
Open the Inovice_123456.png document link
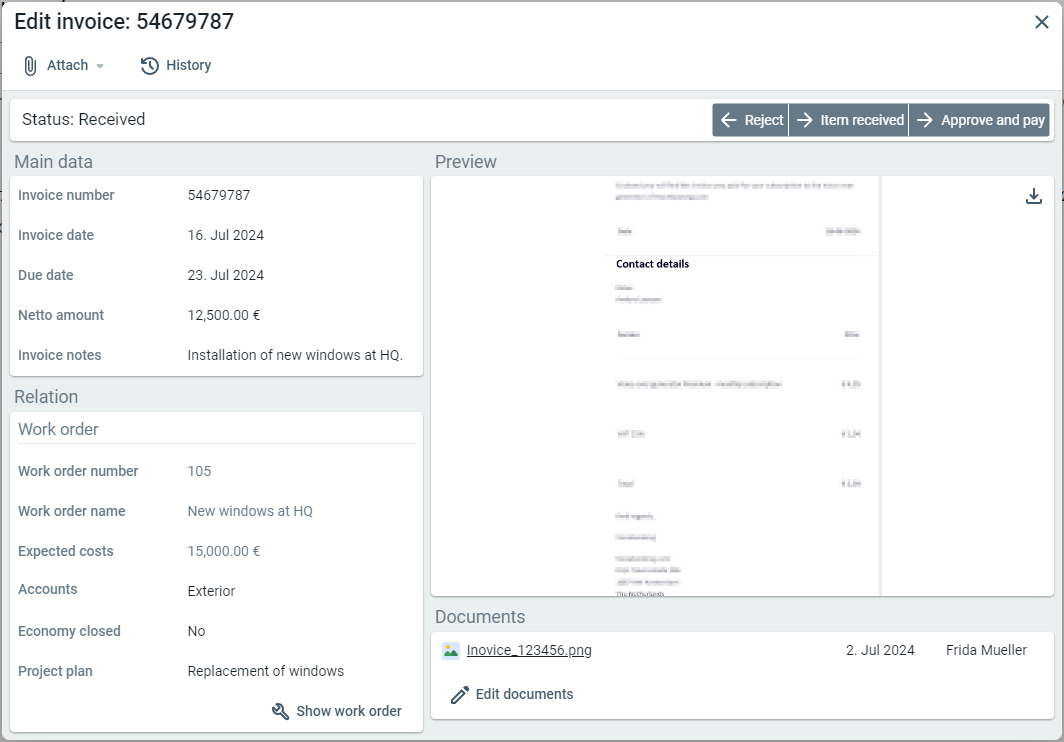(529, 650)
